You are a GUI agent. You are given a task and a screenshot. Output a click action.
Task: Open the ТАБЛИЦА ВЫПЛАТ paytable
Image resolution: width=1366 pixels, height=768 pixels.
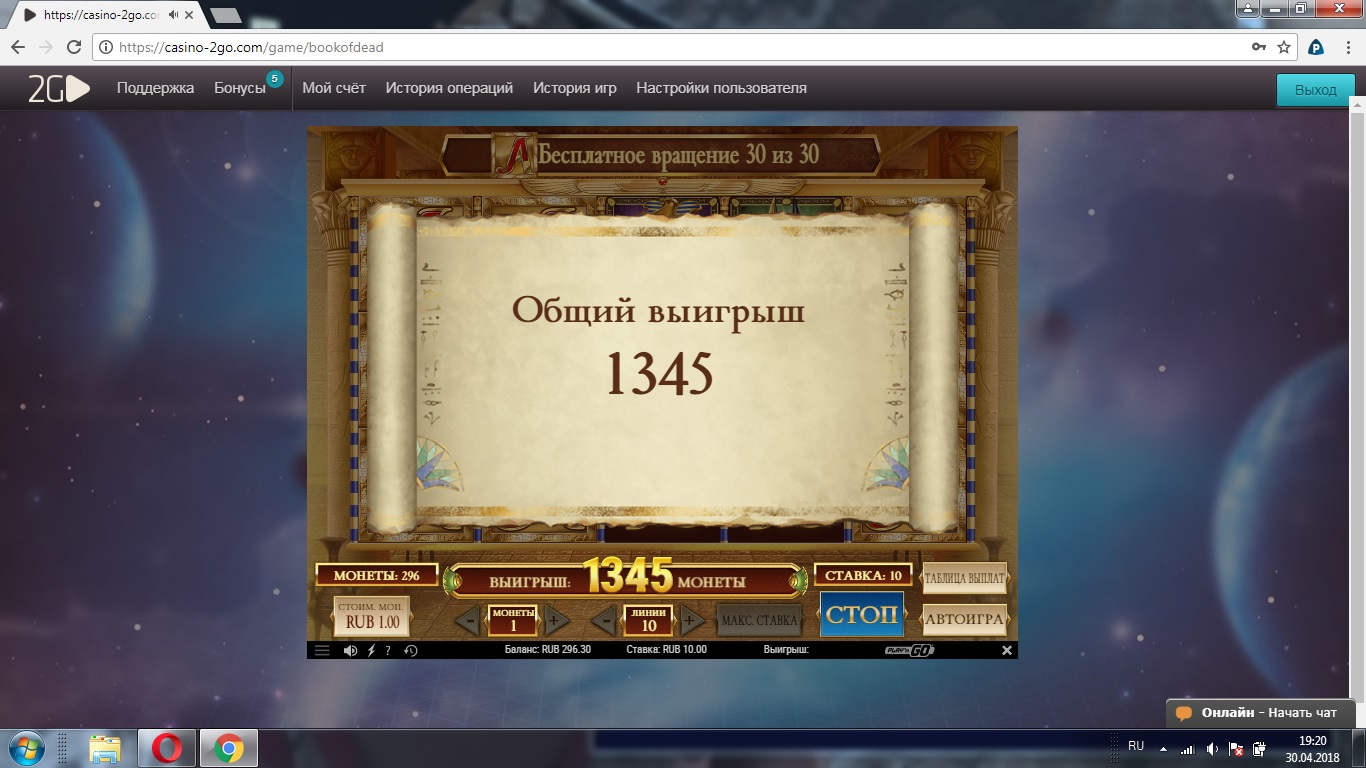click(x=964, y=578)
